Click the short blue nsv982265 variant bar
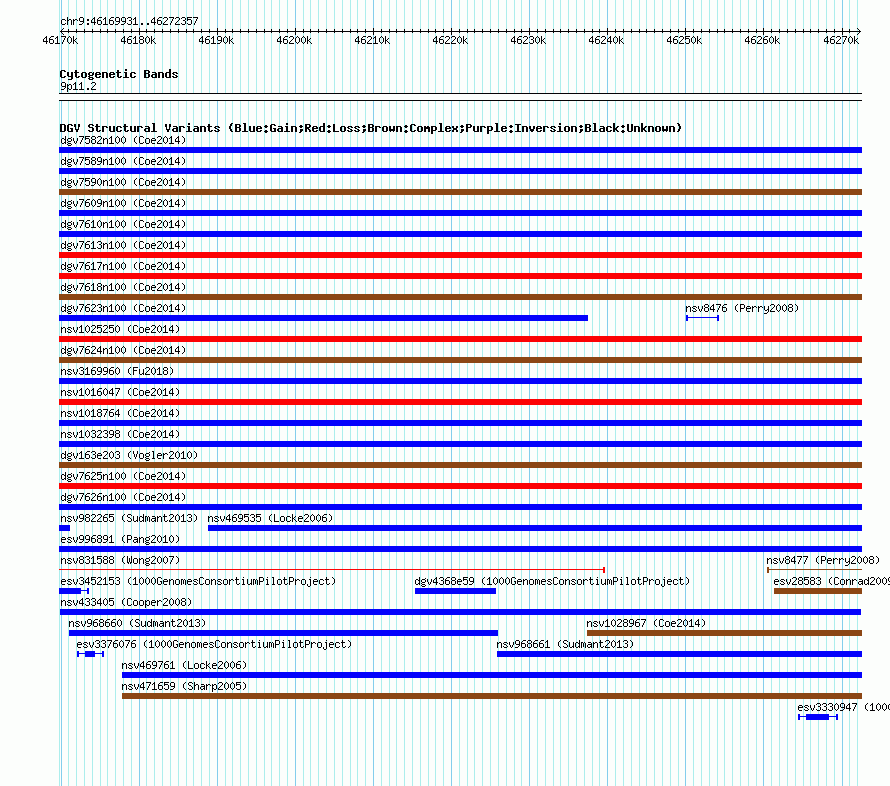The height and width of the screenshot is (786, 890). pos(64,528)
